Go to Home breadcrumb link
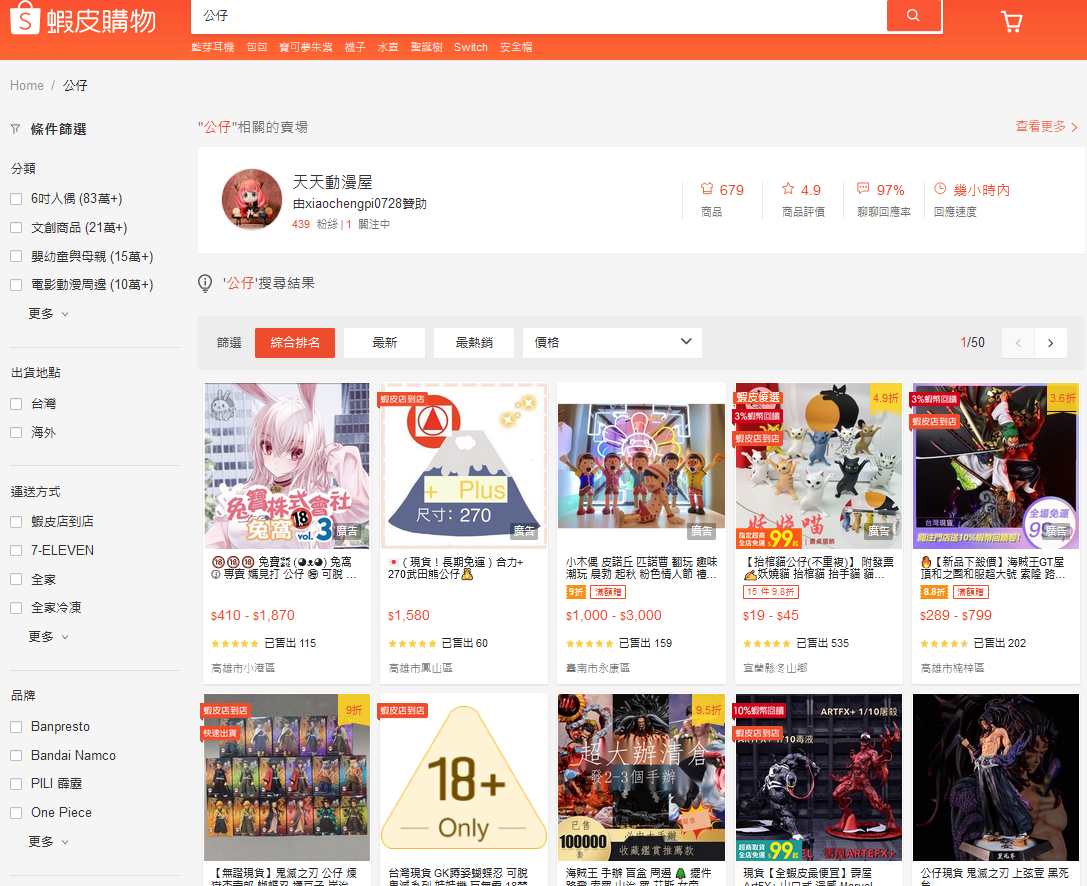The width and height of the screenshot is (1087, 886). (26, 85)
